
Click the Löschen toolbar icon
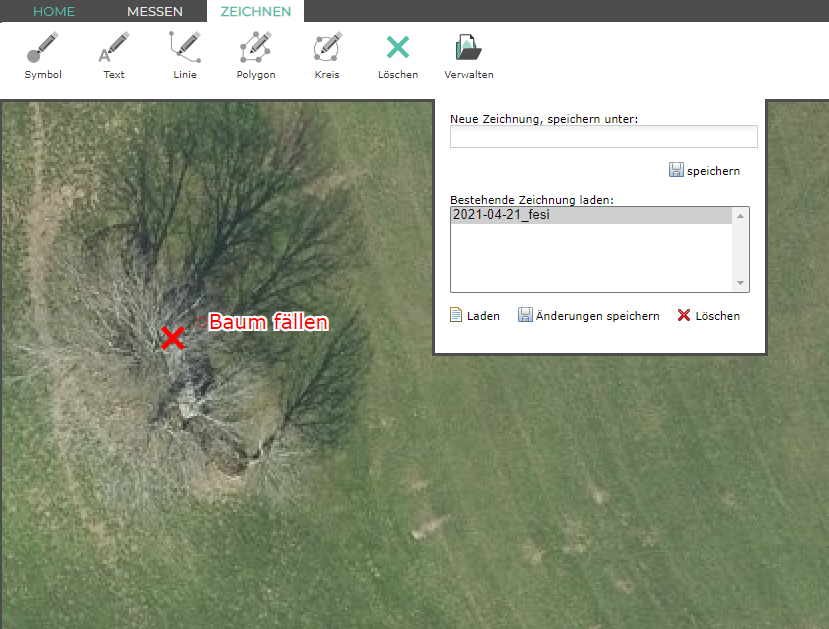click(398, 49)
